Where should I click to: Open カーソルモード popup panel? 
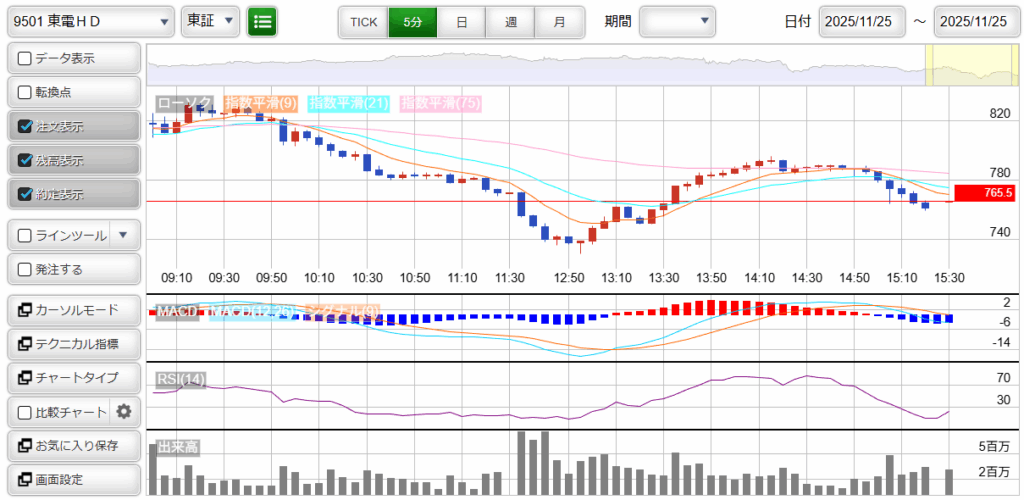73,310
